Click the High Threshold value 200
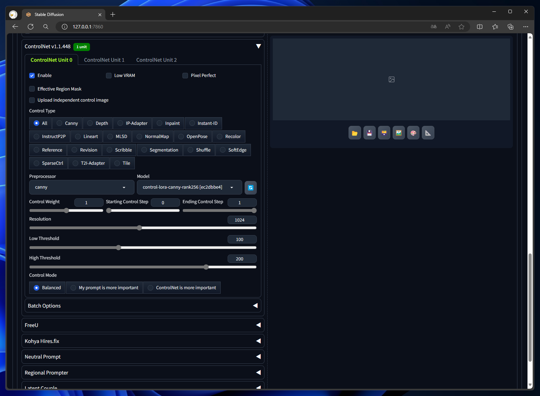Image resolution: width=540 pixels, height=396 pixels. point(242,259)
